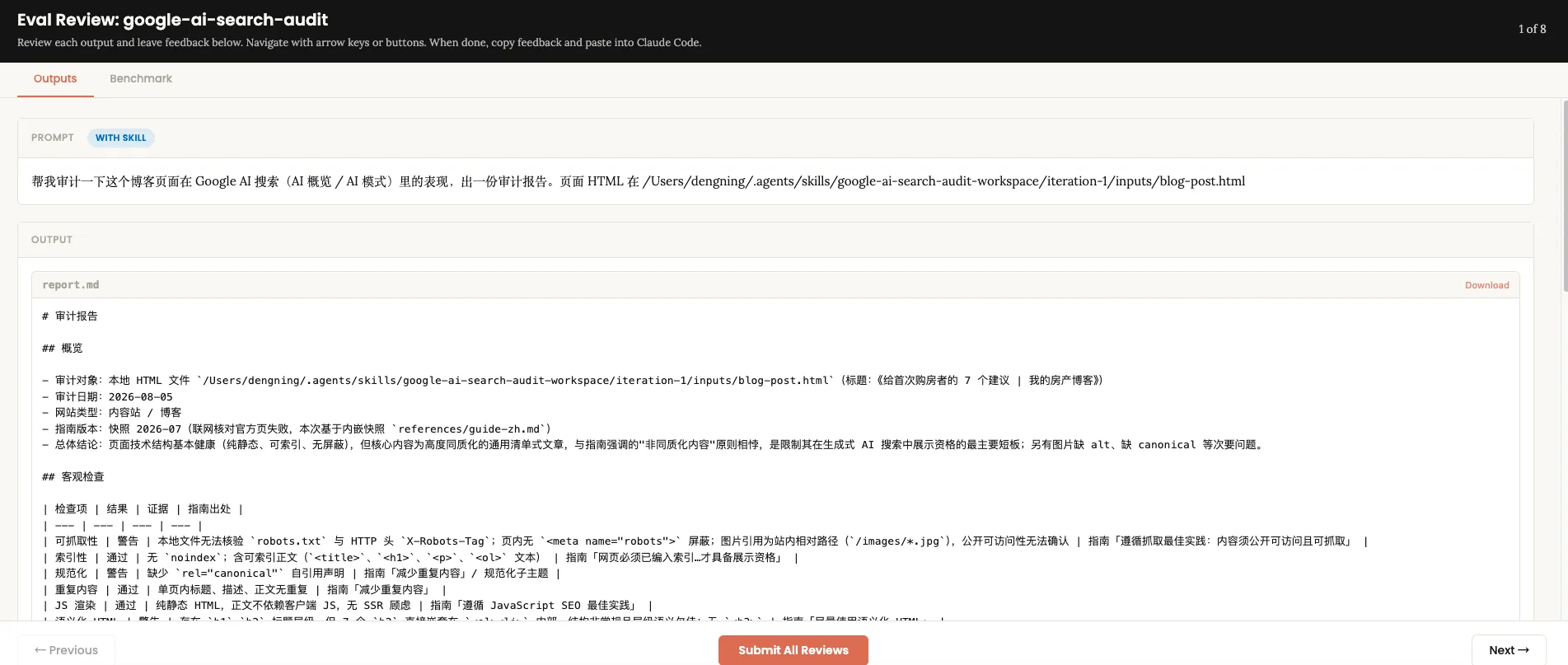Download the report.md file
The width and height of the screenshot is (1568, 665).
pyautogui.click(x=1486, y=285)
